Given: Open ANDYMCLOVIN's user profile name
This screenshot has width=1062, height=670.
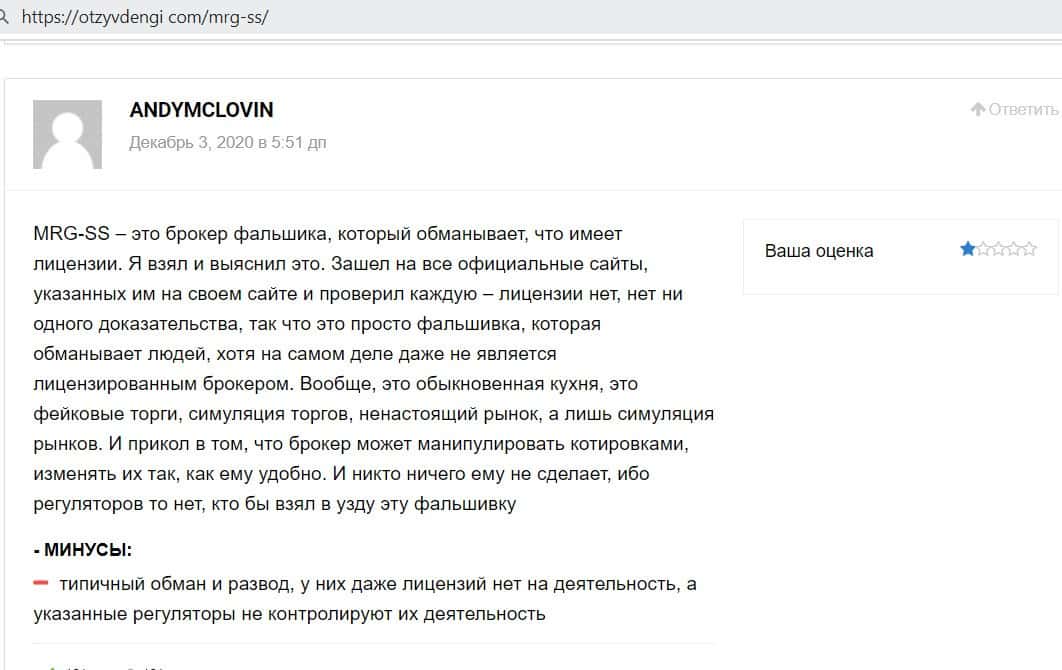Looking at the screenshot, I should (x=201, y=110).
